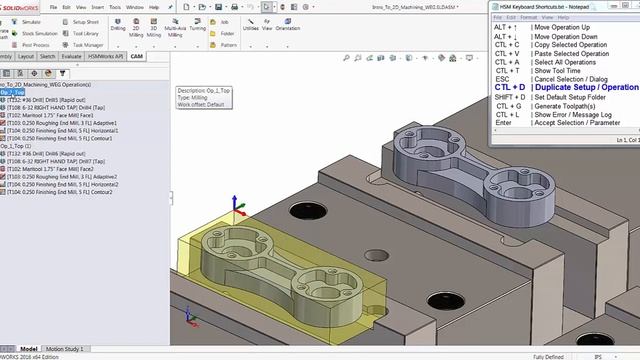Click the Section View icon in view toolbar
Viewport: 640px width, 360px height.
(381, 58)
